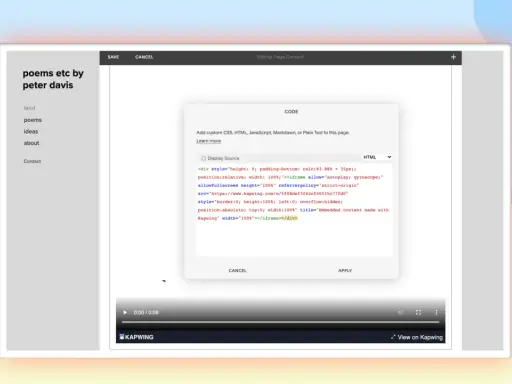The width and height of the screenshot is (512, 384).
Task: Open the video player more options menu
Action: [x=436, y=312]
